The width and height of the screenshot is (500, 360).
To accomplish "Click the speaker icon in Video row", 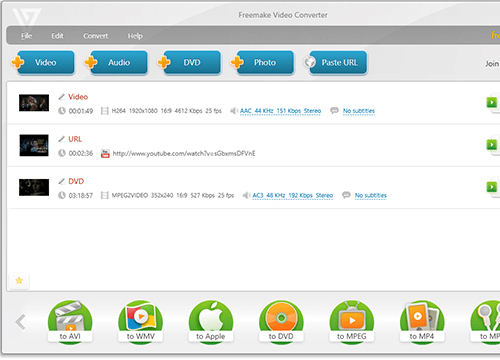I will (x=234, y=111).
